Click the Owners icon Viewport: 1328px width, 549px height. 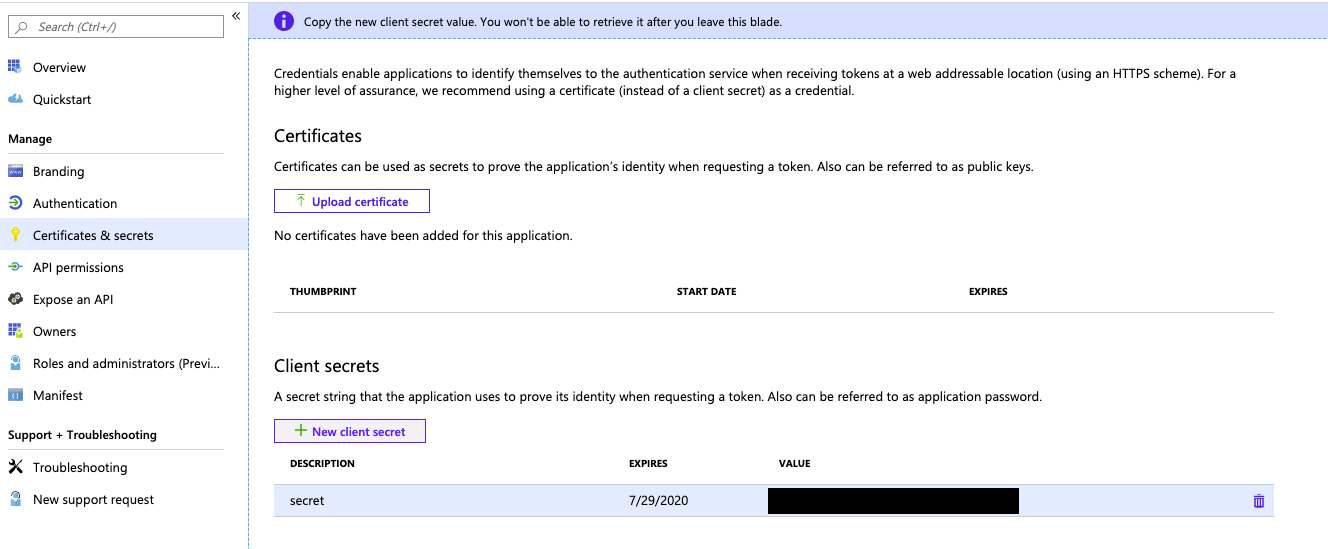[x=15, y=331]
